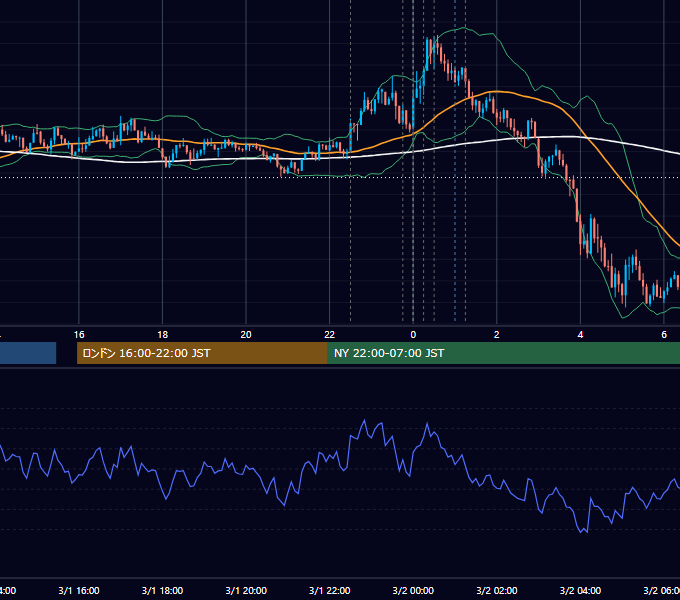Click the 18 hour label on upper axis
Viewport: 680px width, 600px height.
(163, 335)
